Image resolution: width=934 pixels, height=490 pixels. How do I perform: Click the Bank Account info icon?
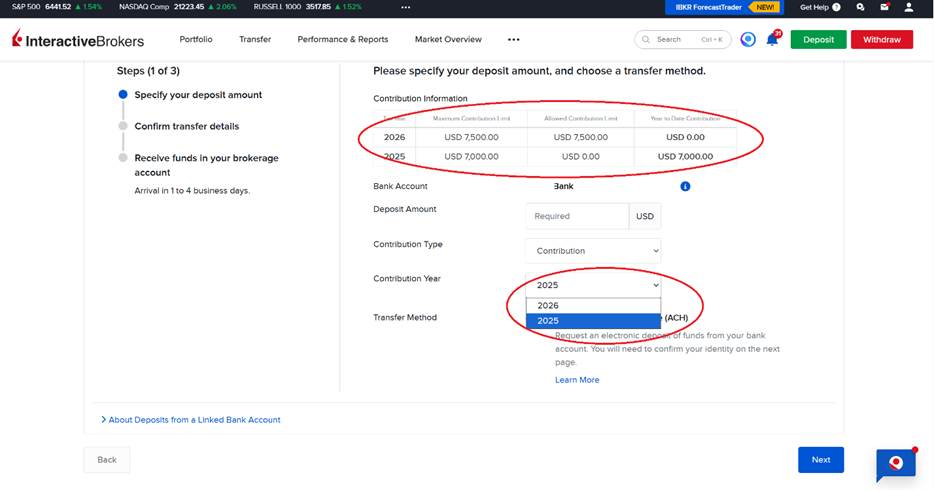pyautogui.click(x=685, y=186)
